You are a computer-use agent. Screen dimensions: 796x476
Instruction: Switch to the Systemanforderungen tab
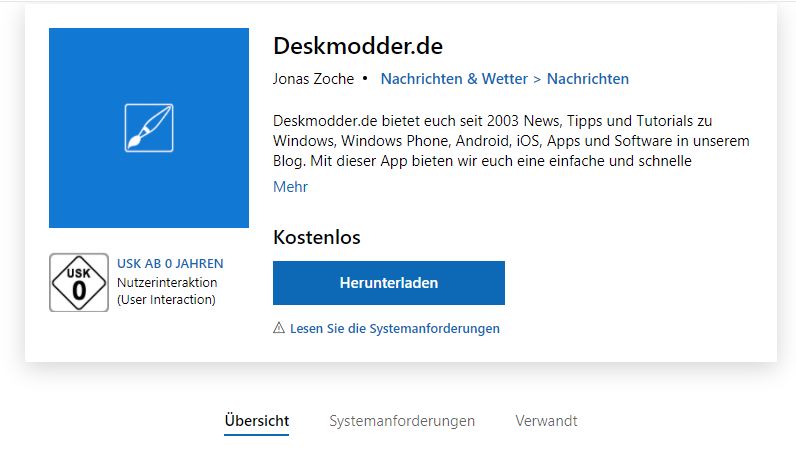[402, 421]
